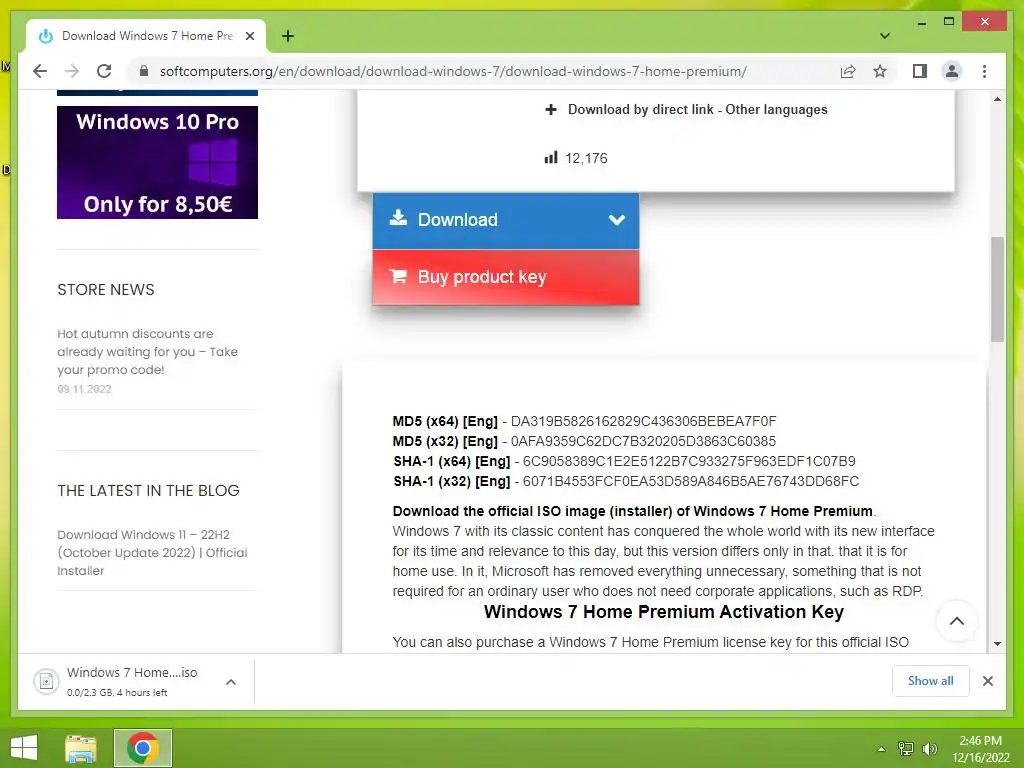Click the address bar URL field

point(453,71)
